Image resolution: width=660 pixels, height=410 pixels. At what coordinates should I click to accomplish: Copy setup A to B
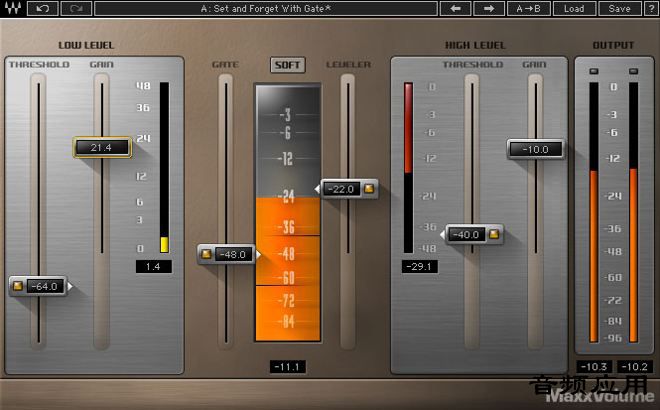(529, 8)
